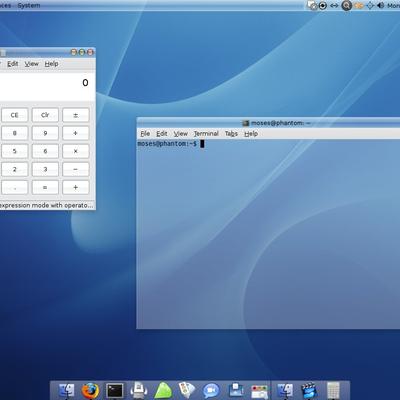The image size is (400, 400).
Task: Open the blue video chat bubble dock icon
Action: (211, 390)
